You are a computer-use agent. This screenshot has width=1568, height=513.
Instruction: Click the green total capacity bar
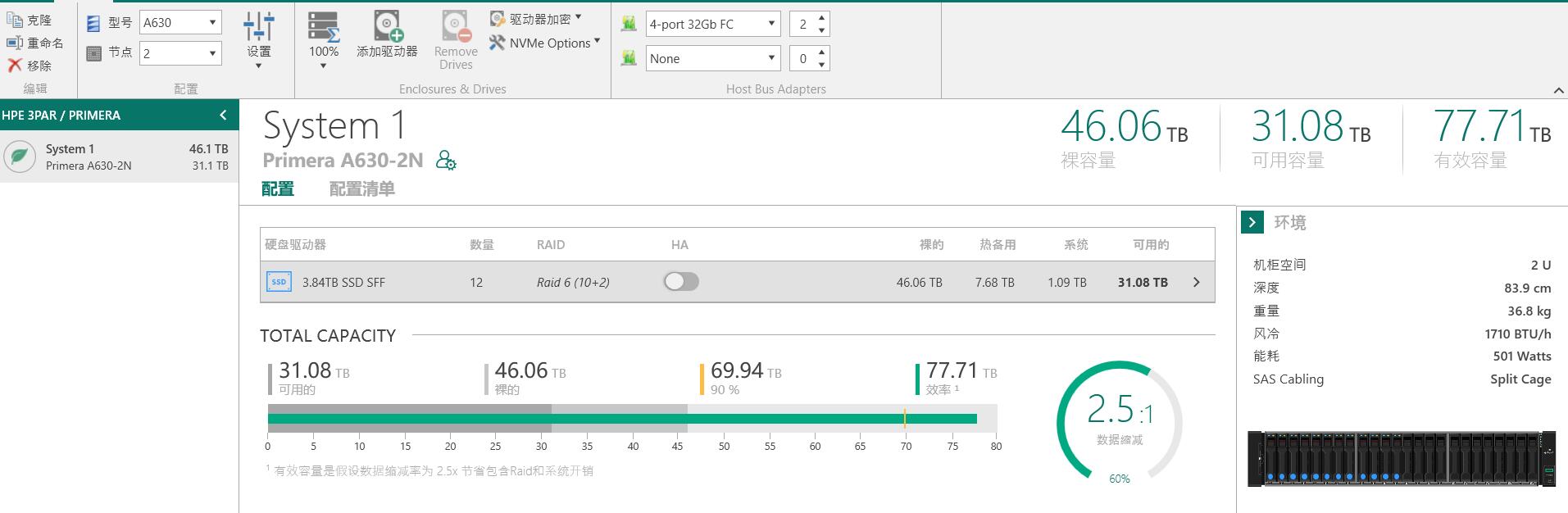[x=622, y=419]
